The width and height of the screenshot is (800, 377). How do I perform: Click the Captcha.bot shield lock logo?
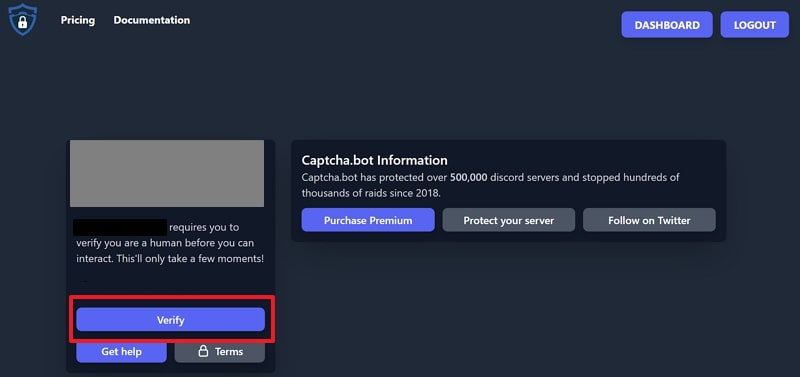pos(22,20)
